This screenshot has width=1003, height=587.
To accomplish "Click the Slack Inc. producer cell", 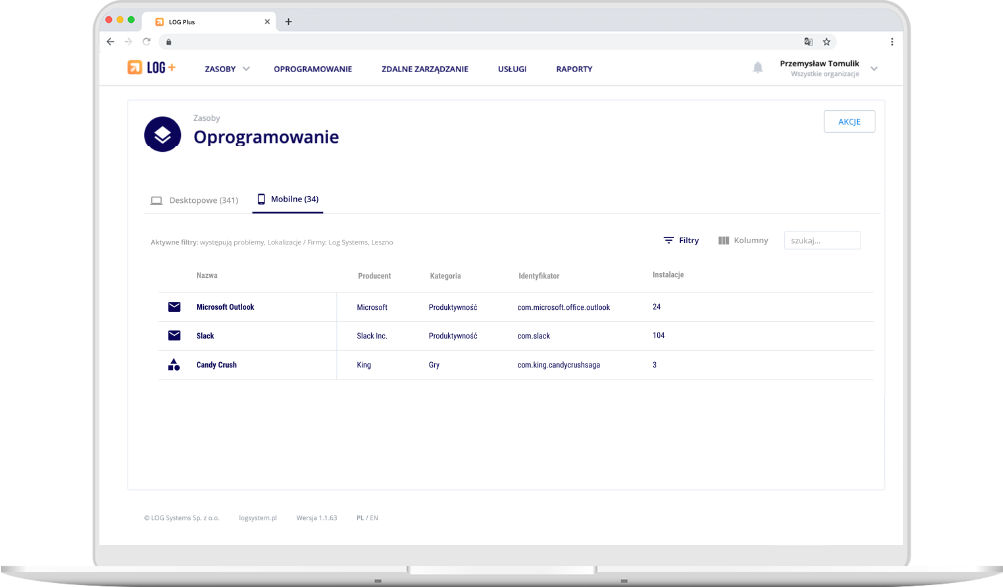I will pyautogui.click(x=372, y=336).
